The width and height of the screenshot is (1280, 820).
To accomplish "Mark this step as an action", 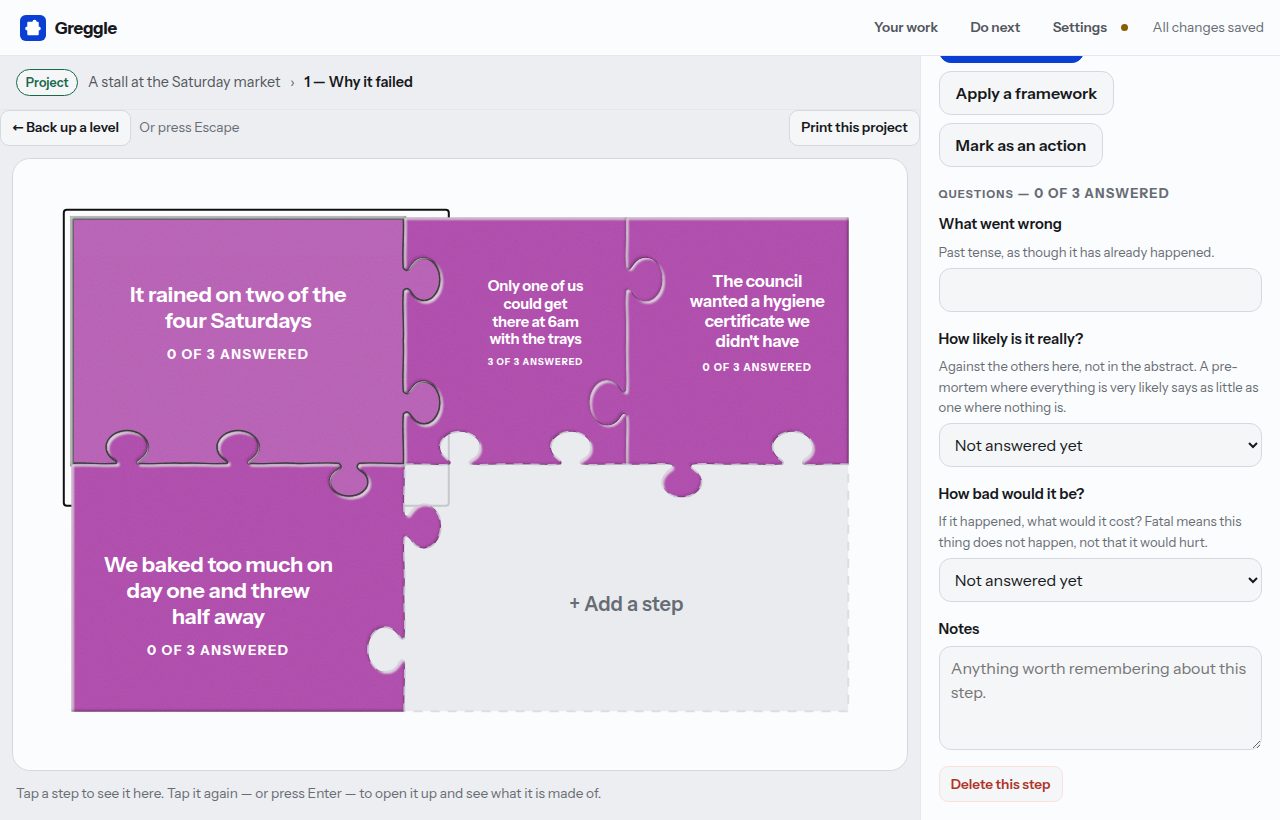I will tap(1020, 145).
